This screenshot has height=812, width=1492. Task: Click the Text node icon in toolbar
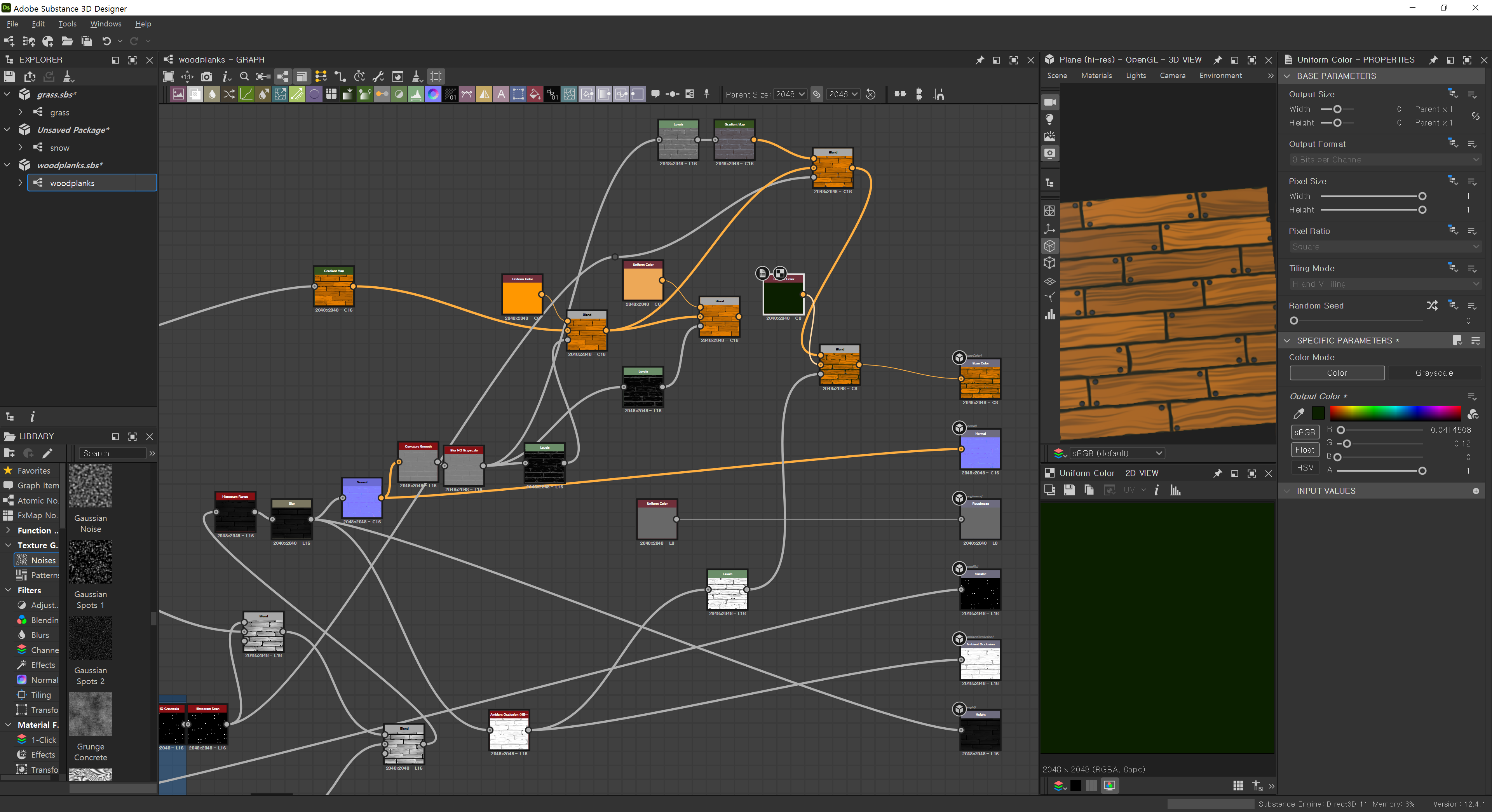[x=501, y=94]
